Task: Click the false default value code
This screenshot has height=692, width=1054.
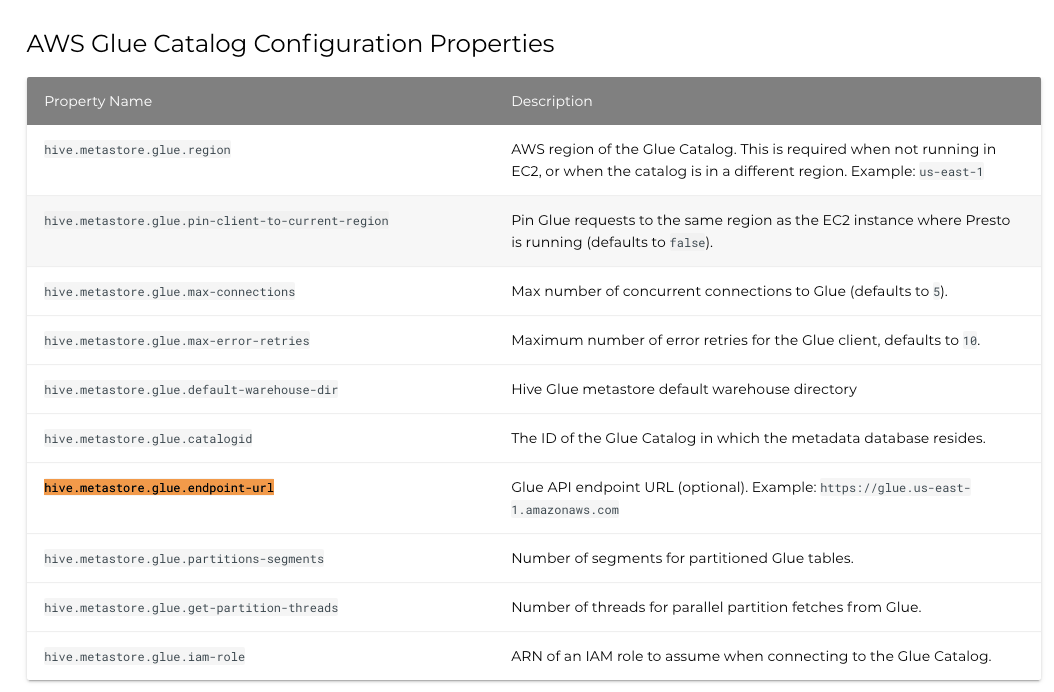Action: (687, 243)
